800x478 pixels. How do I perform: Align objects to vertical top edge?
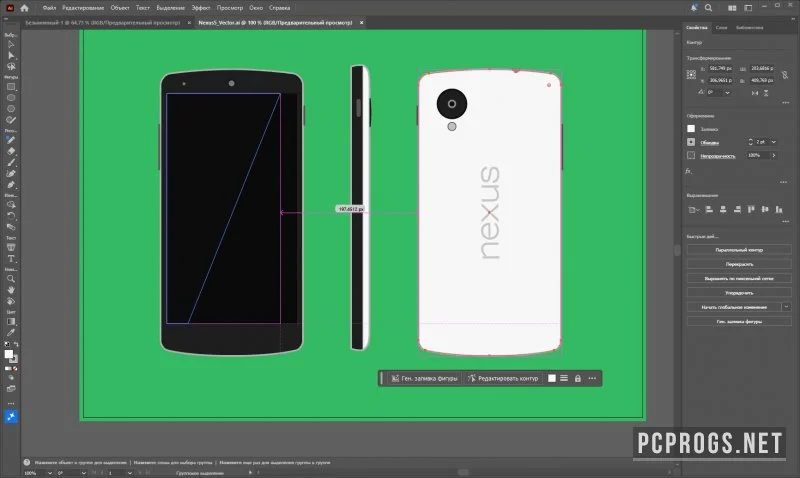[x=751, y=209]
